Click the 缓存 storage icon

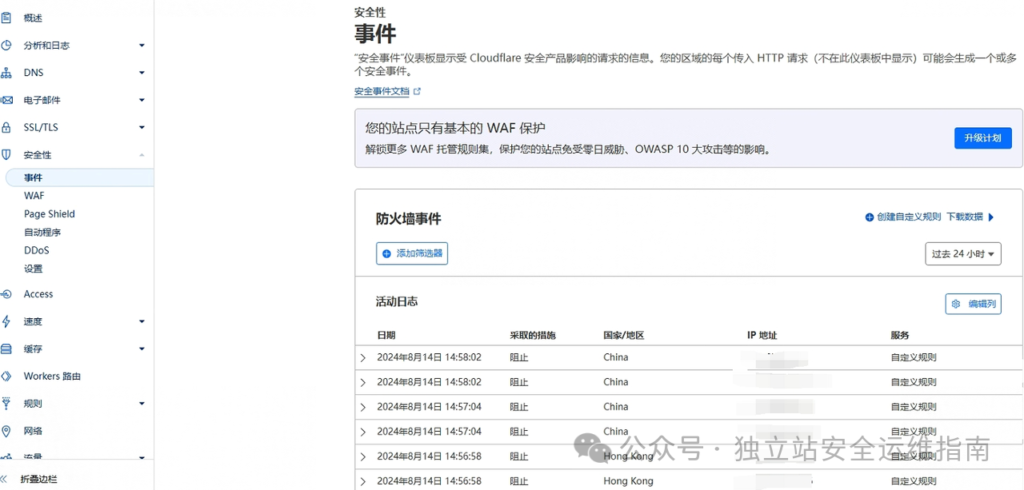(x=6, y=349)
